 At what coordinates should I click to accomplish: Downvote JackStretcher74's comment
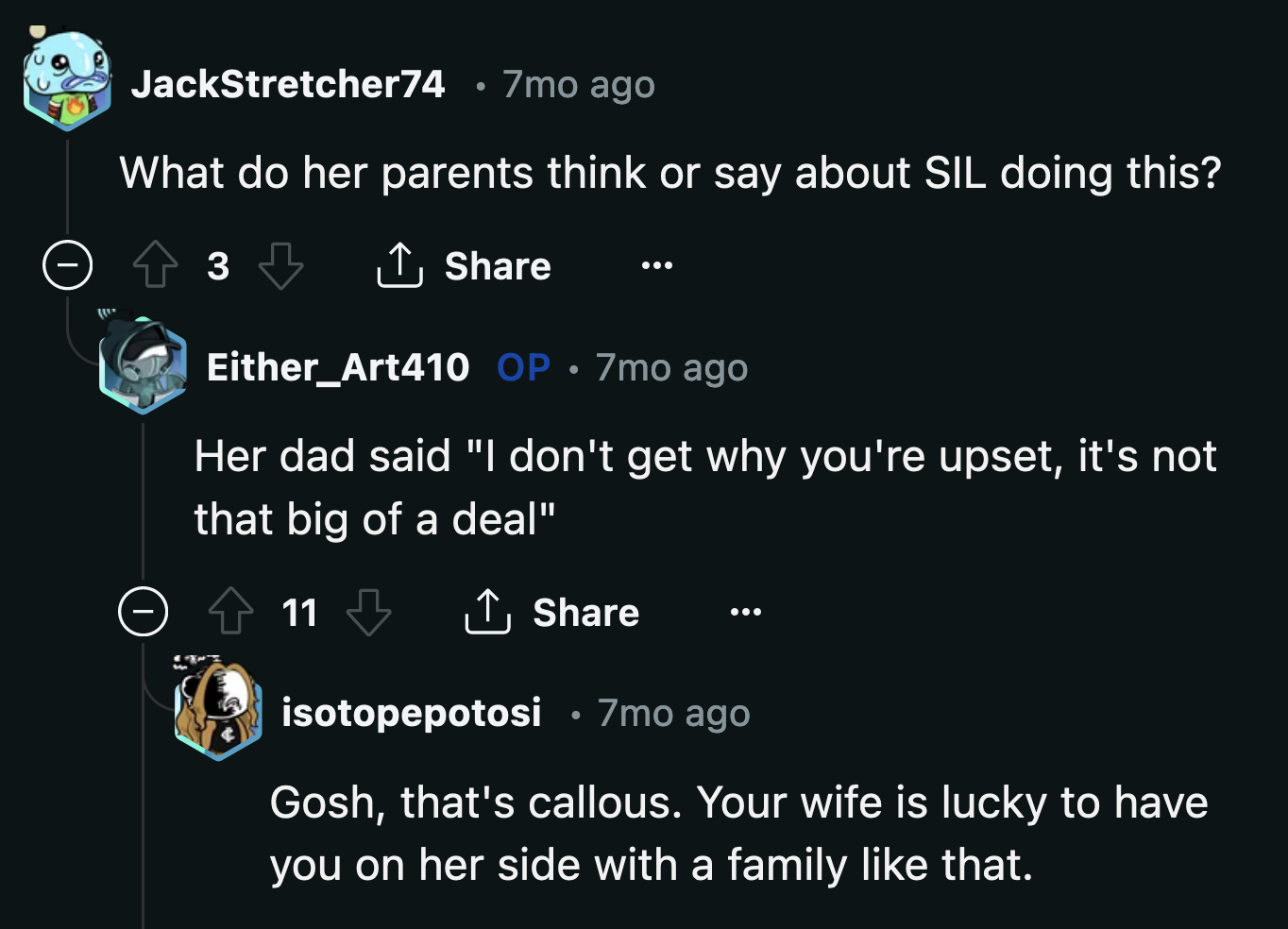coord(280,265)
